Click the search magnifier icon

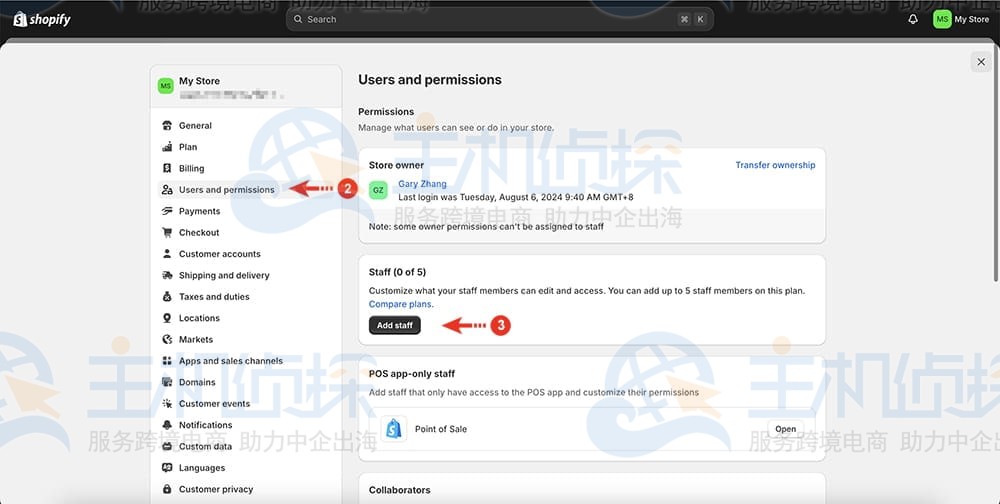tap(298, 19)
